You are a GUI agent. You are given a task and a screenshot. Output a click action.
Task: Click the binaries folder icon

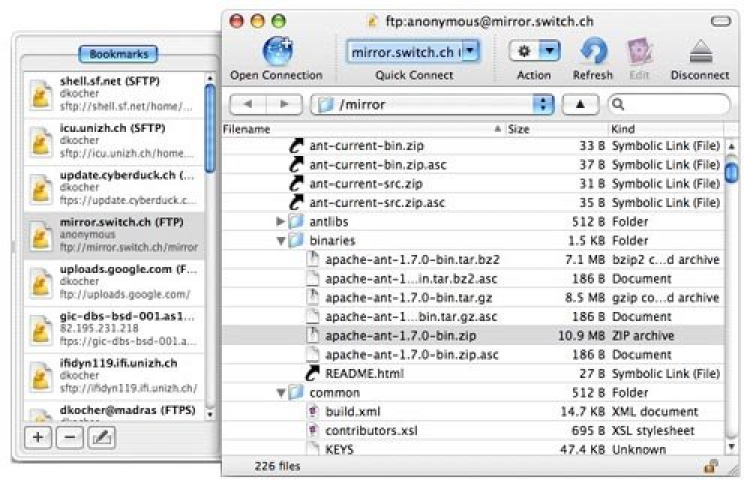pyautogui.click(x=297, y=241)
